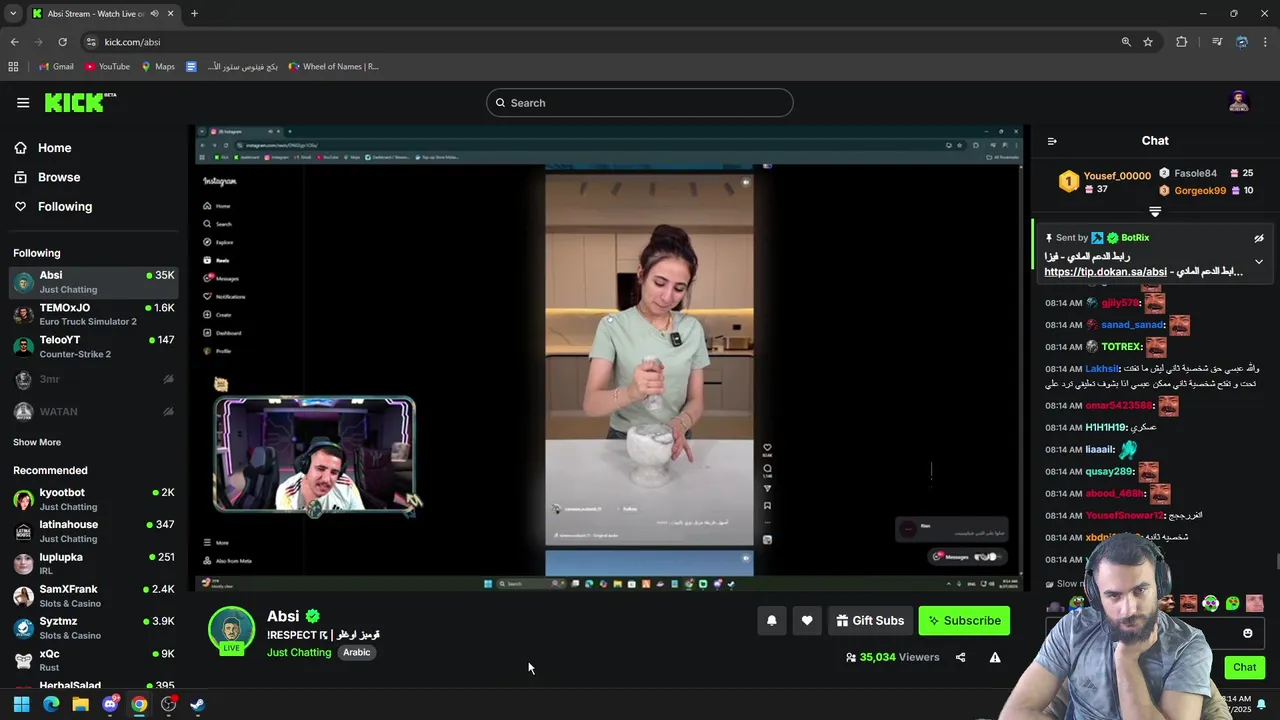Open Chrome tab search dropdown
Screen dimensions: 1280x720
12,14
